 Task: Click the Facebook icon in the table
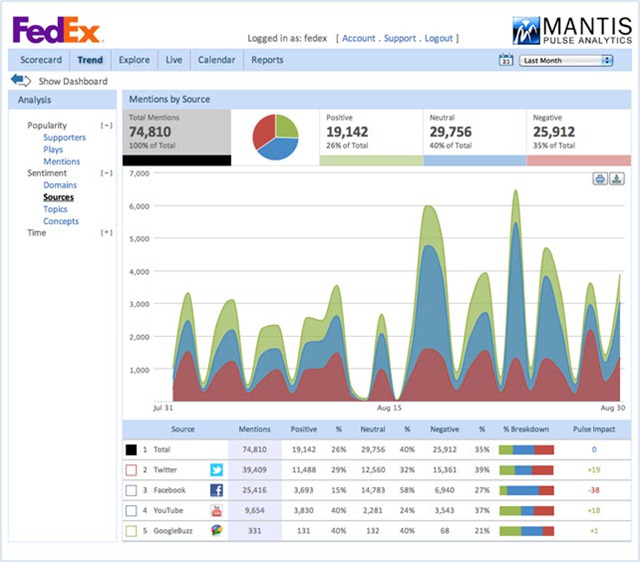coord(216,490)
